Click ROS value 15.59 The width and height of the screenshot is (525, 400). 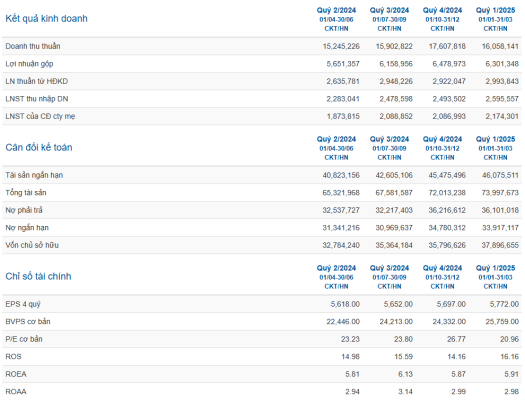pos(403,357)
